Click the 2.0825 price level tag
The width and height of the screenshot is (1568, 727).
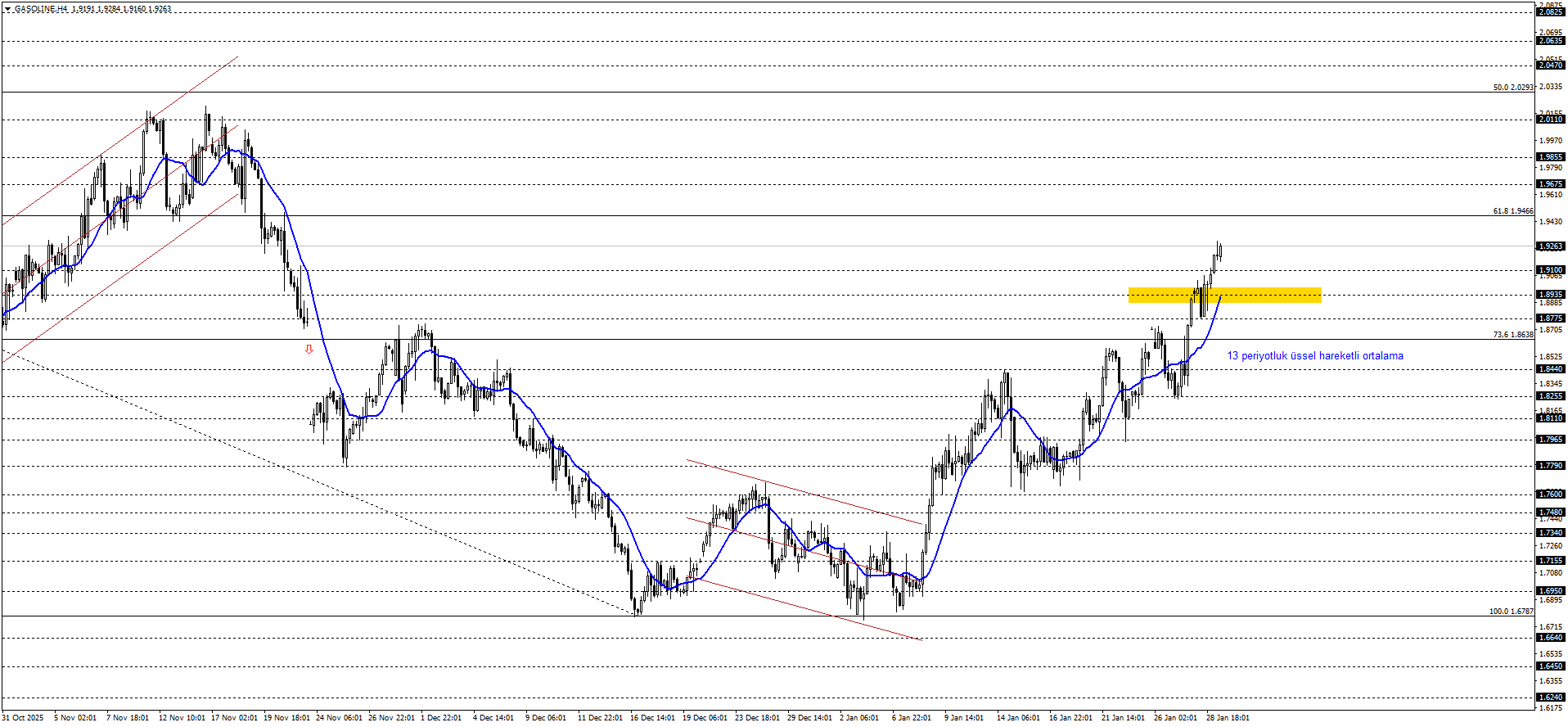1551,12
